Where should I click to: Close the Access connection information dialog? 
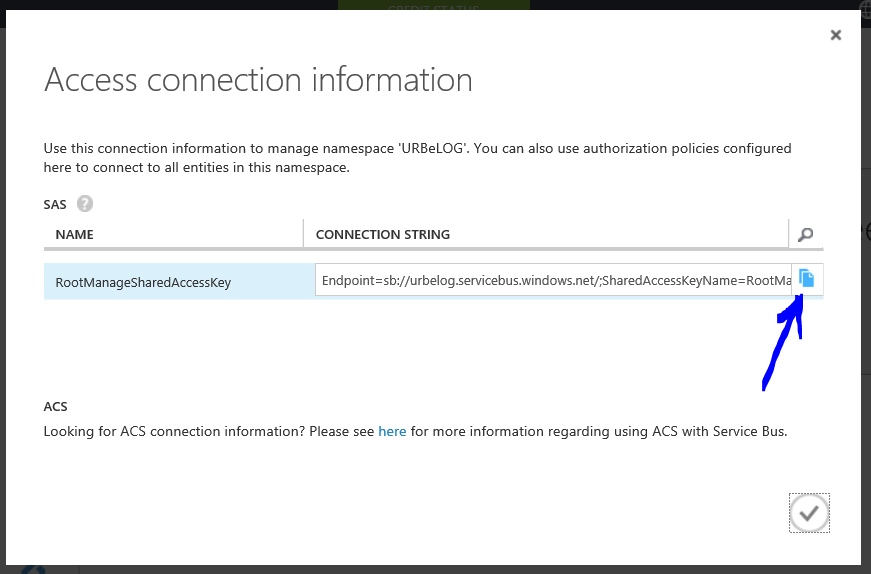click(836, 35)
